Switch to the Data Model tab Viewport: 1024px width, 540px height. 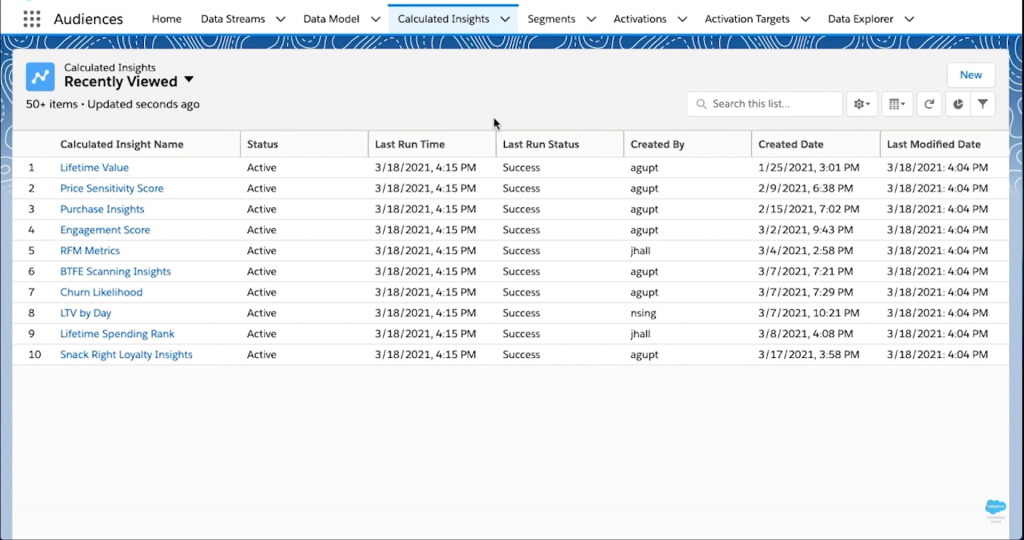click(x=331, y=19)
